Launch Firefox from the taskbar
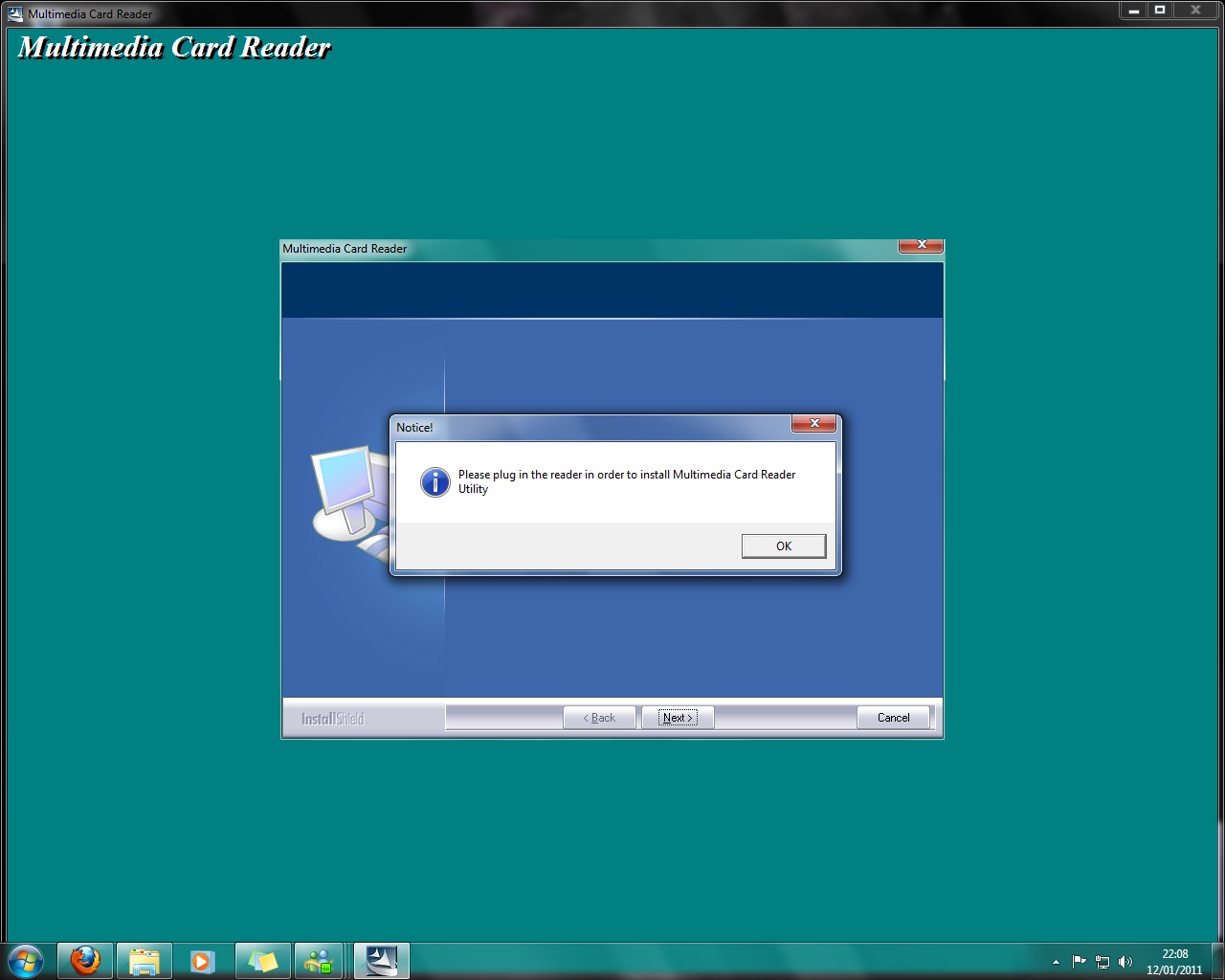 85,961
